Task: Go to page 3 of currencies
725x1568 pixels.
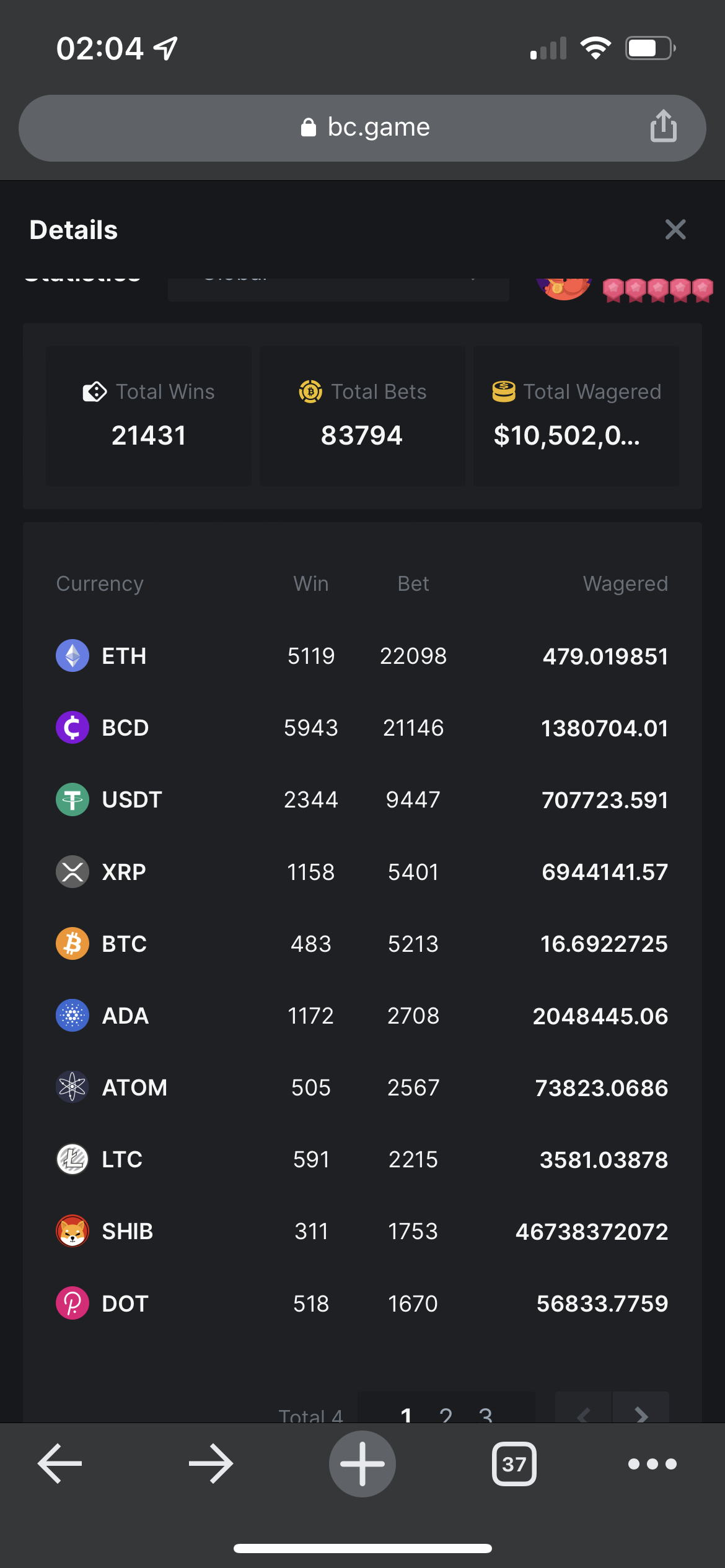Action: click(x=486, y=1413)
